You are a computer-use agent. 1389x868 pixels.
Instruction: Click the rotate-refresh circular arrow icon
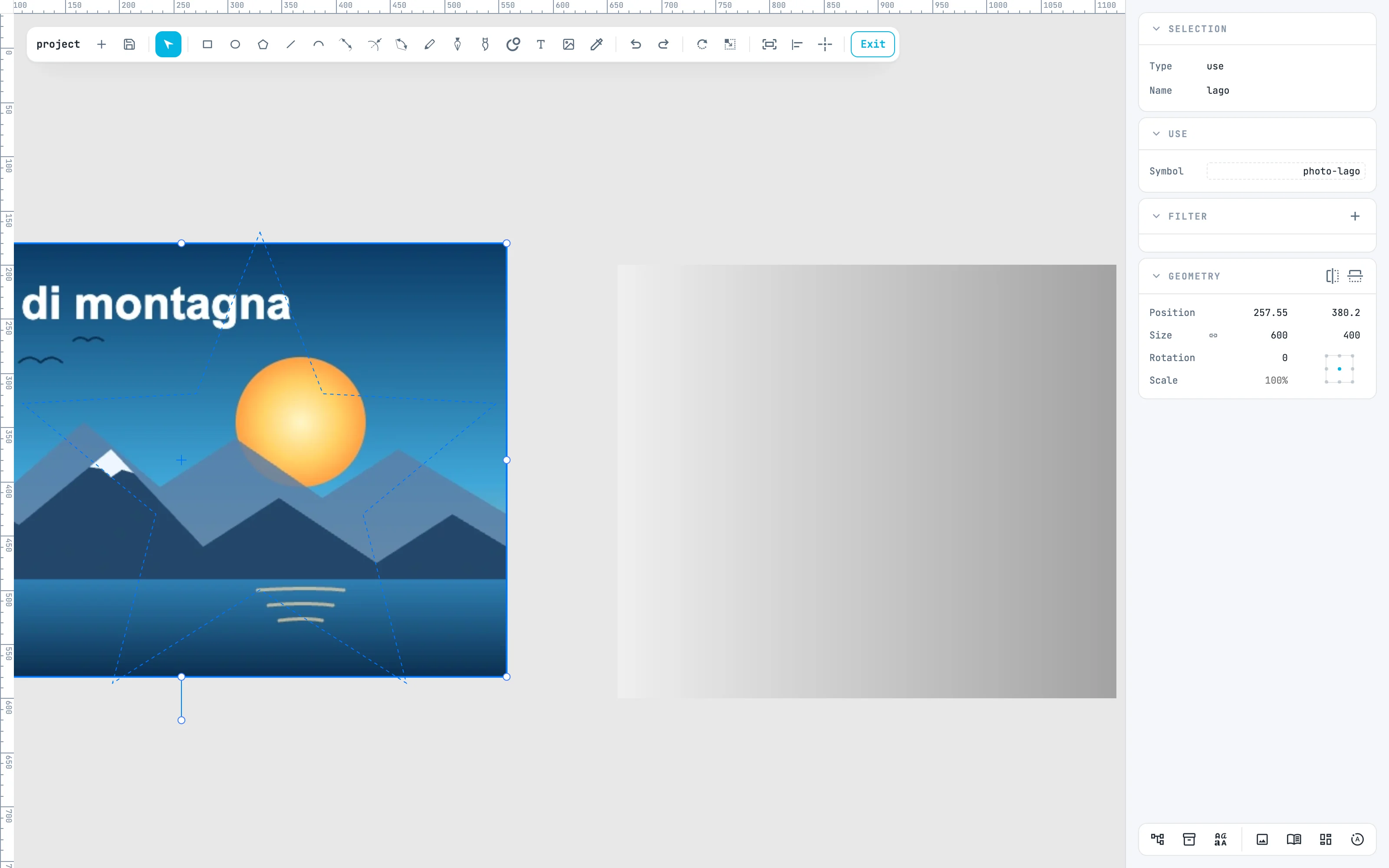coord(702,44)
